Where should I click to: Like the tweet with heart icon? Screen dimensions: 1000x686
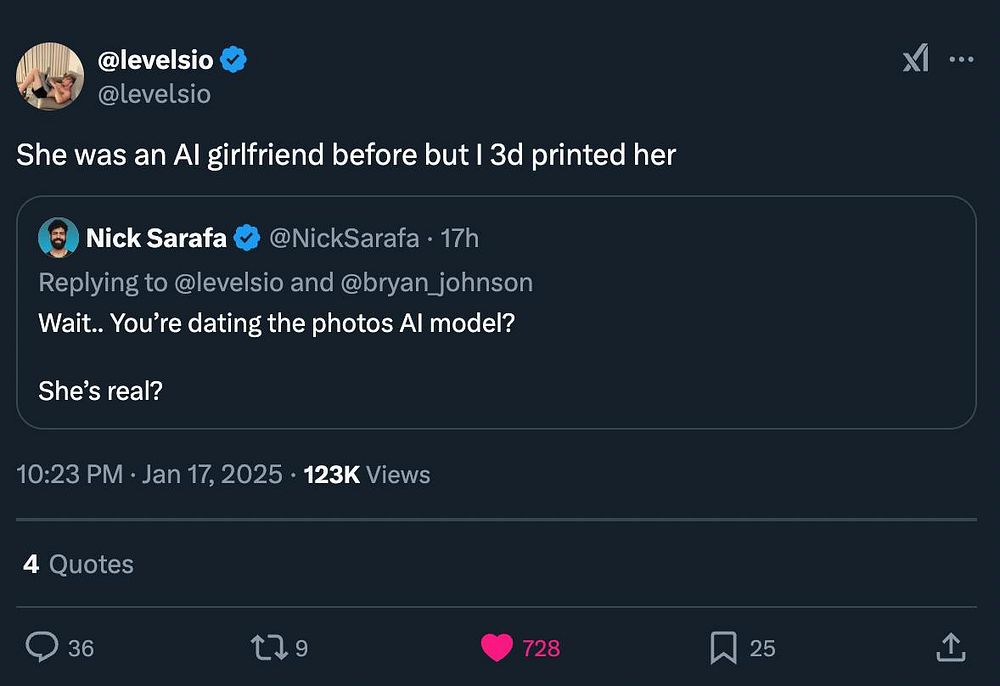(x=497, y=648)
